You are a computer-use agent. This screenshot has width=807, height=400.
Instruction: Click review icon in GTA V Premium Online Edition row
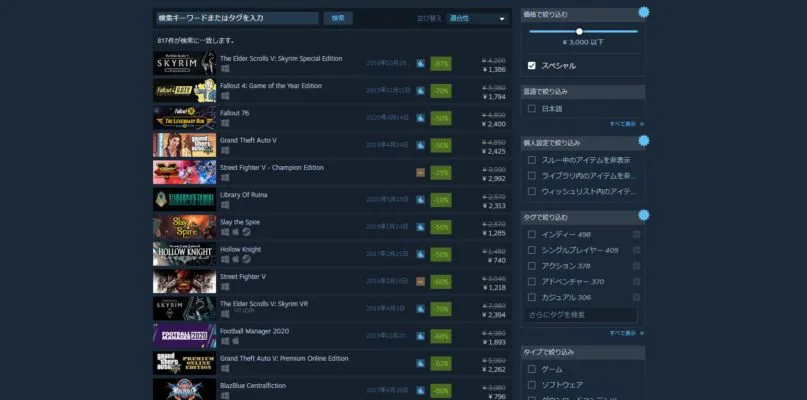click(420, 363)
